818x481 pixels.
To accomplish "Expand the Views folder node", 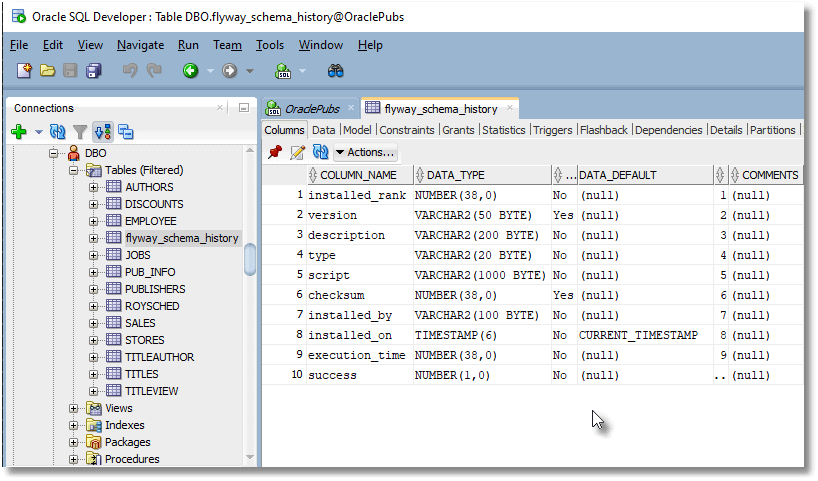I will tap(74, 408).
